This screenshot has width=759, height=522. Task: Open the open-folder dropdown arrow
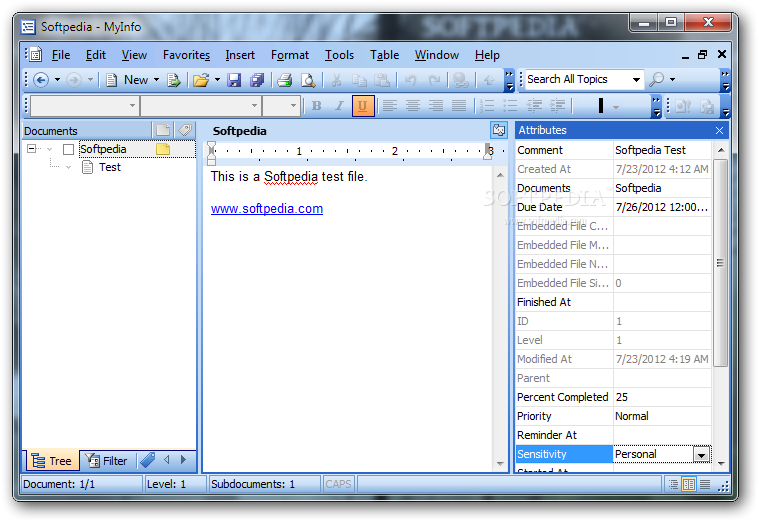tap(217, 79)
